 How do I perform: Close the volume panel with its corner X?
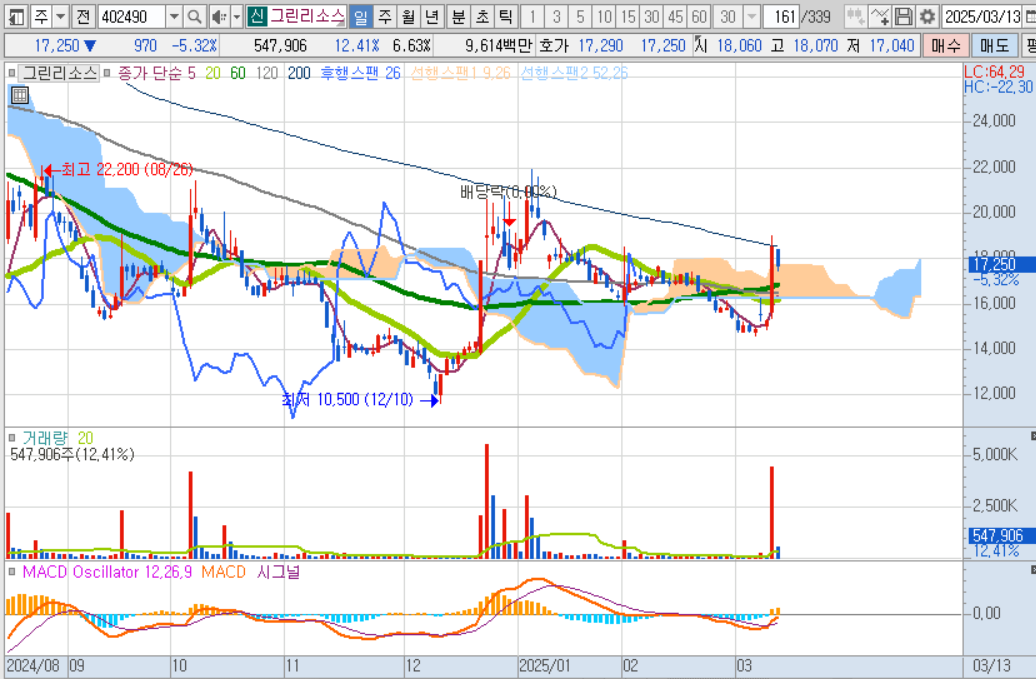(1033, 436)
